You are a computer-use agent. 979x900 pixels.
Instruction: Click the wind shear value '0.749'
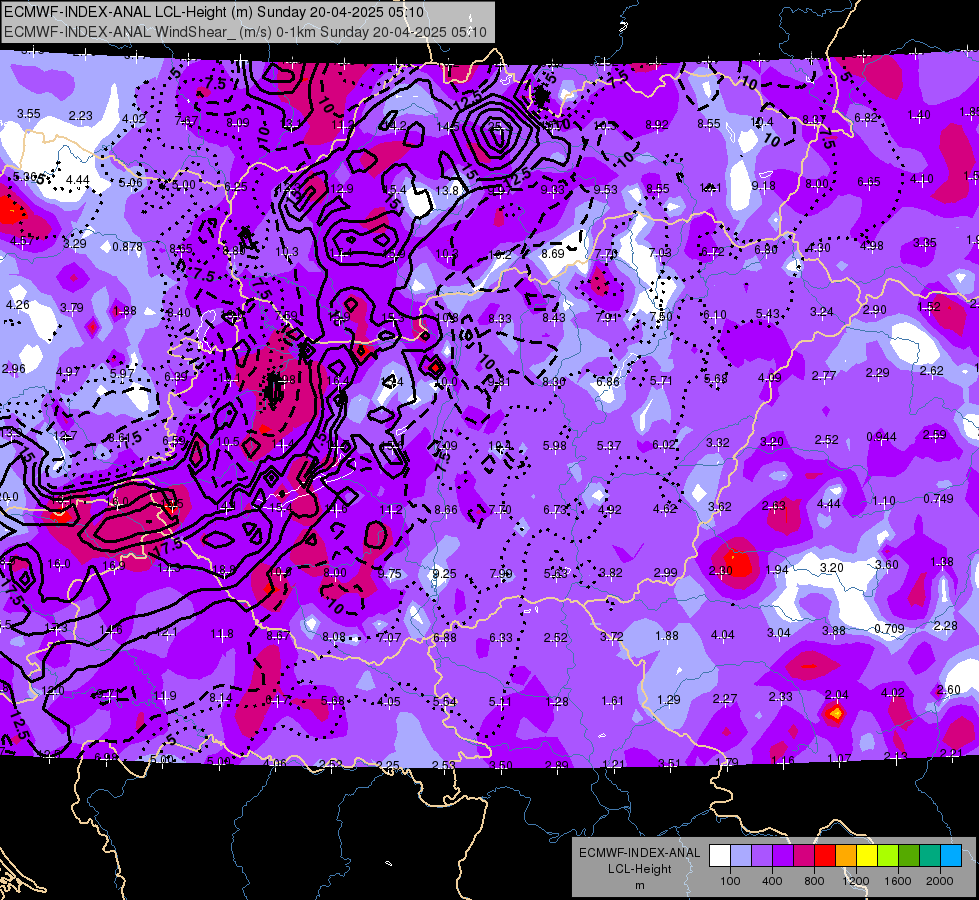click(938, 498)
